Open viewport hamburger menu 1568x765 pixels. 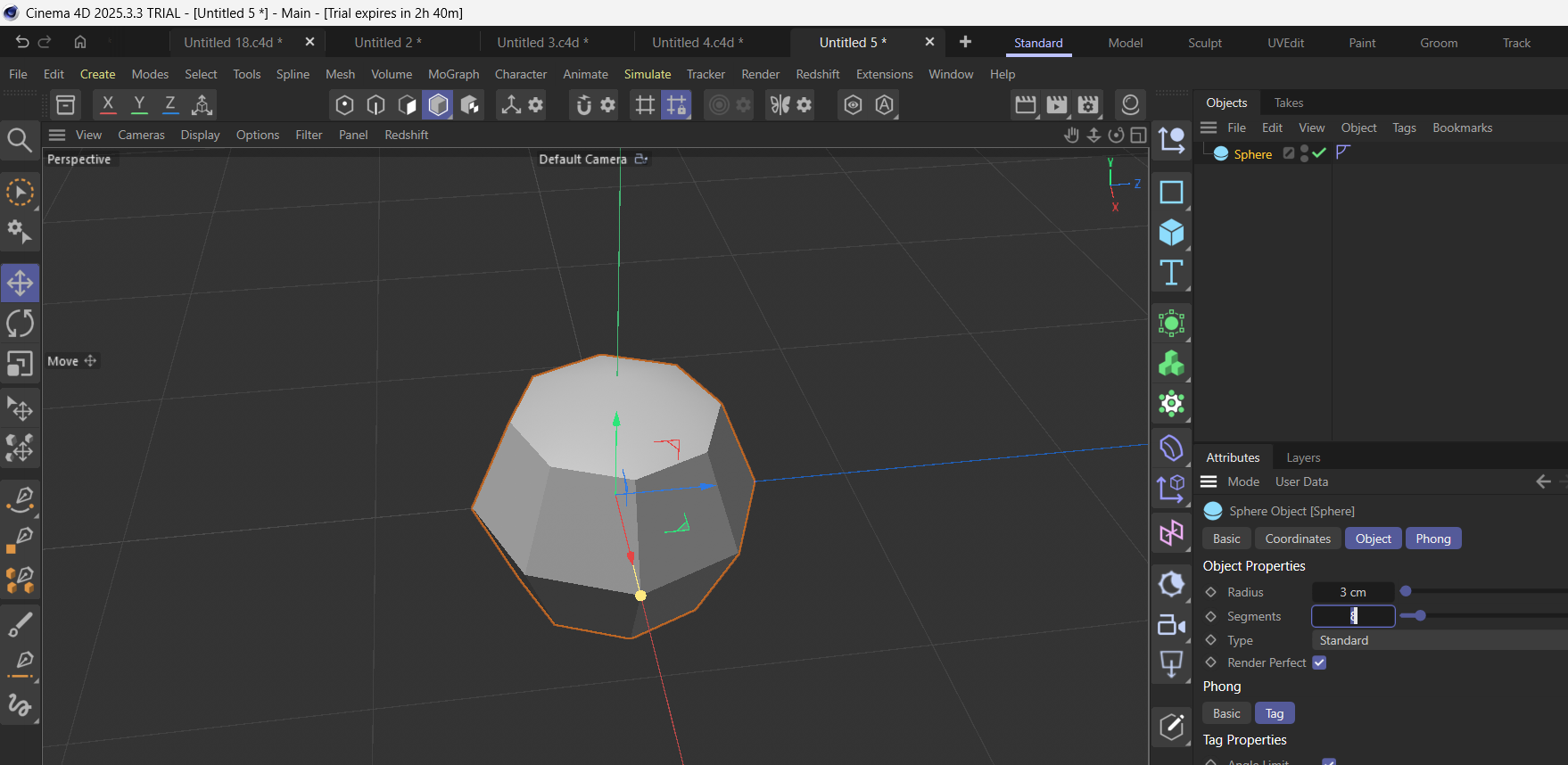[57, 135]
